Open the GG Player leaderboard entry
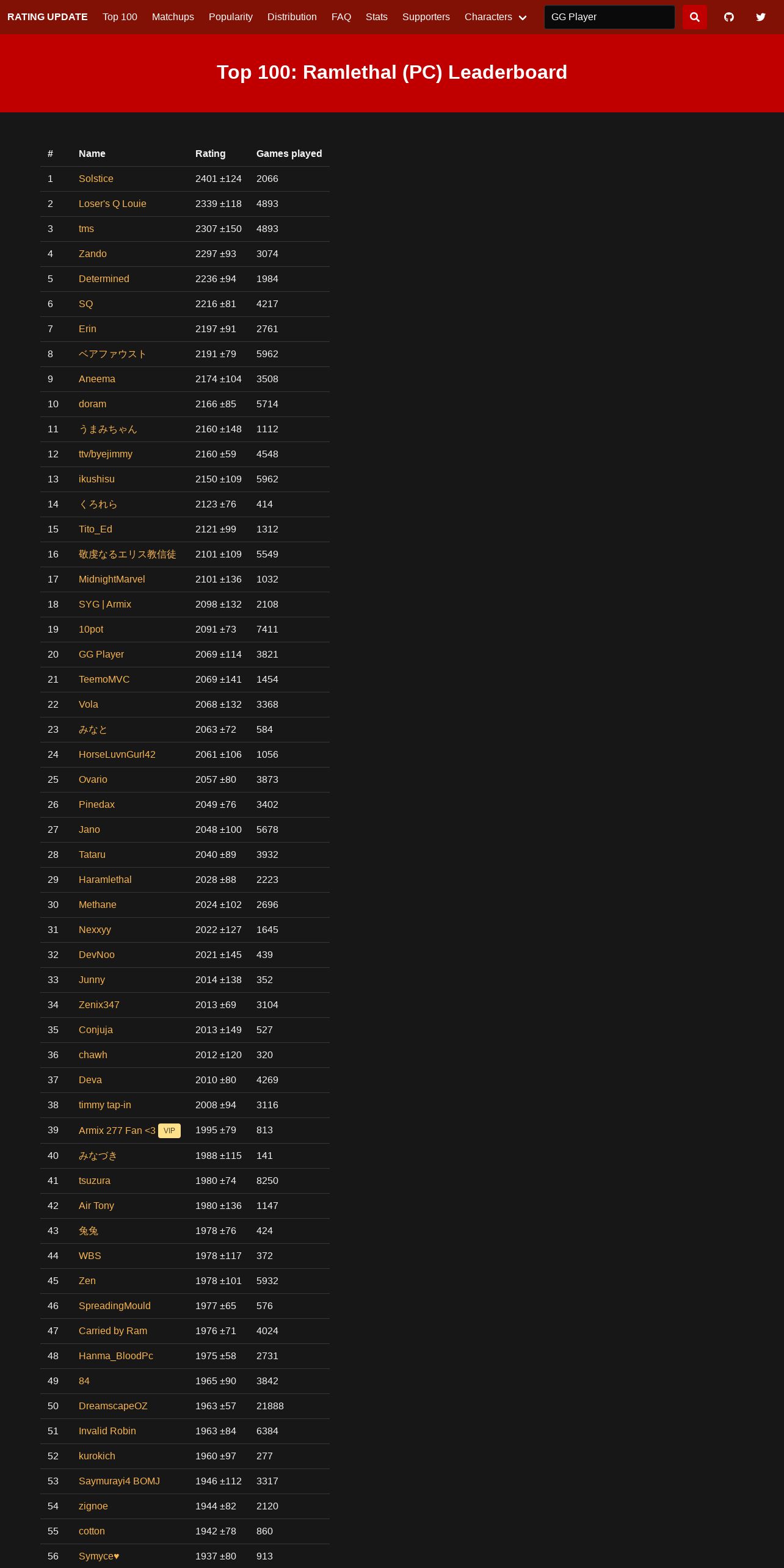Image resolution: width=784 pixels, height=1568 pixels. click(x=101, y=655)
